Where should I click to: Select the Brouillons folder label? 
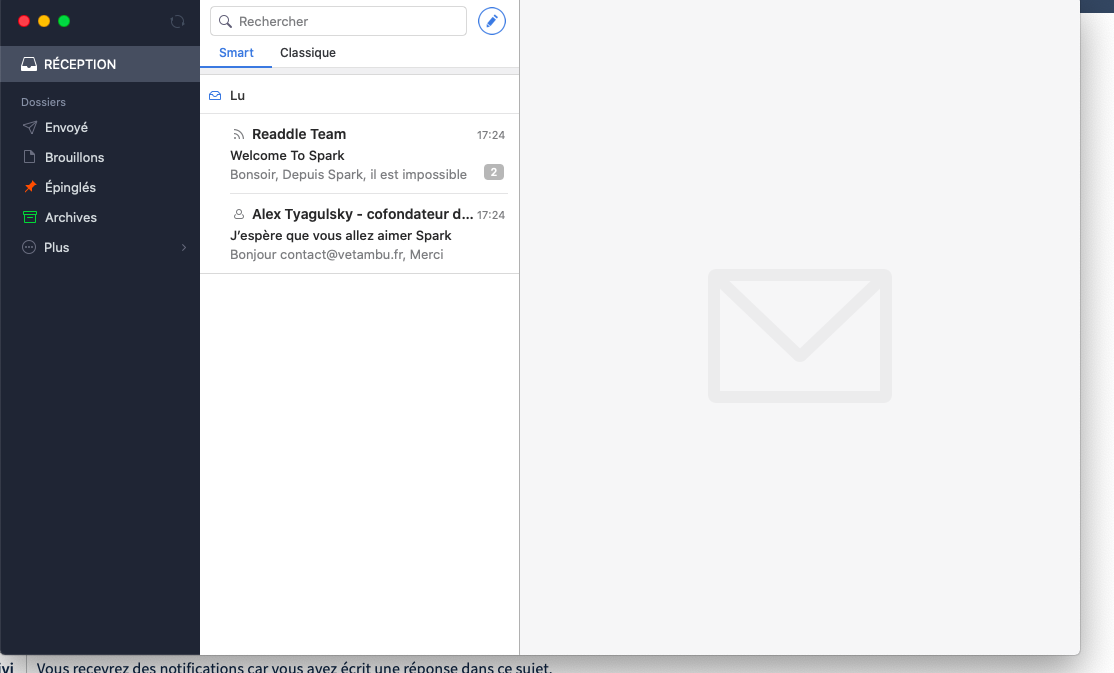pyautogui.click(x=74, y=158)
